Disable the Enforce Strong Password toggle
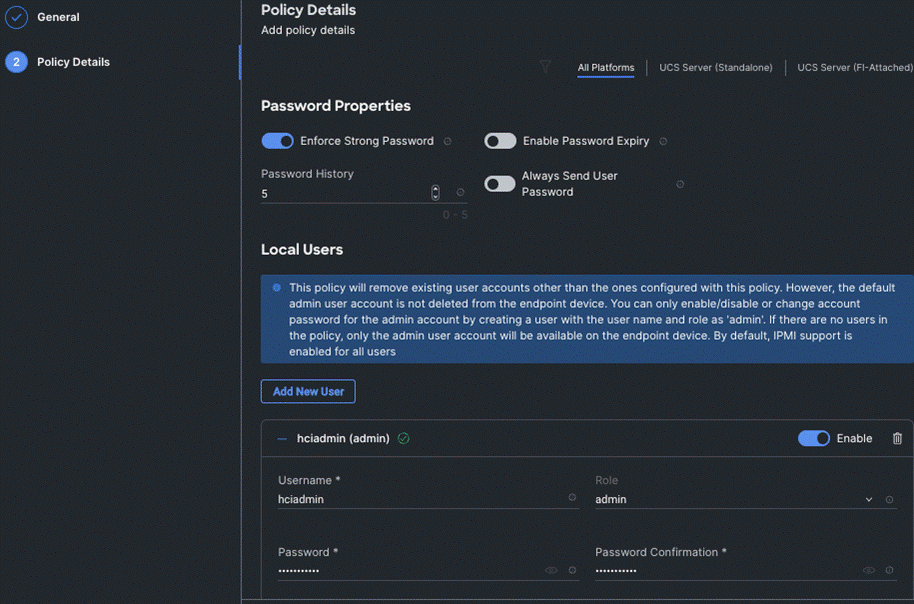Screen dimensions: 914x604 point(277,141)
